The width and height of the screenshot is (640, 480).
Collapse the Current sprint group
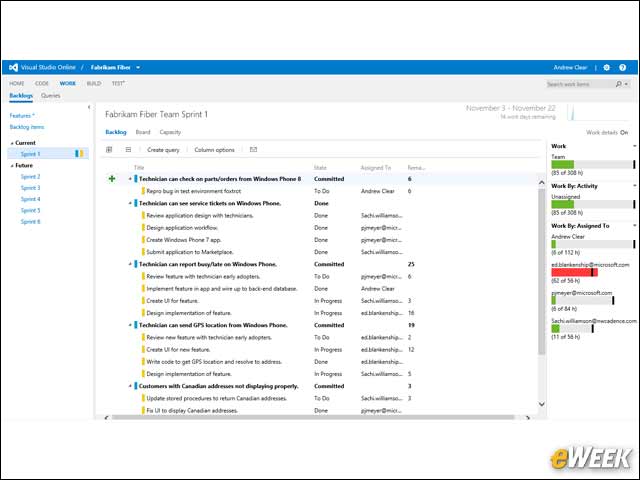tap(12, 143)
